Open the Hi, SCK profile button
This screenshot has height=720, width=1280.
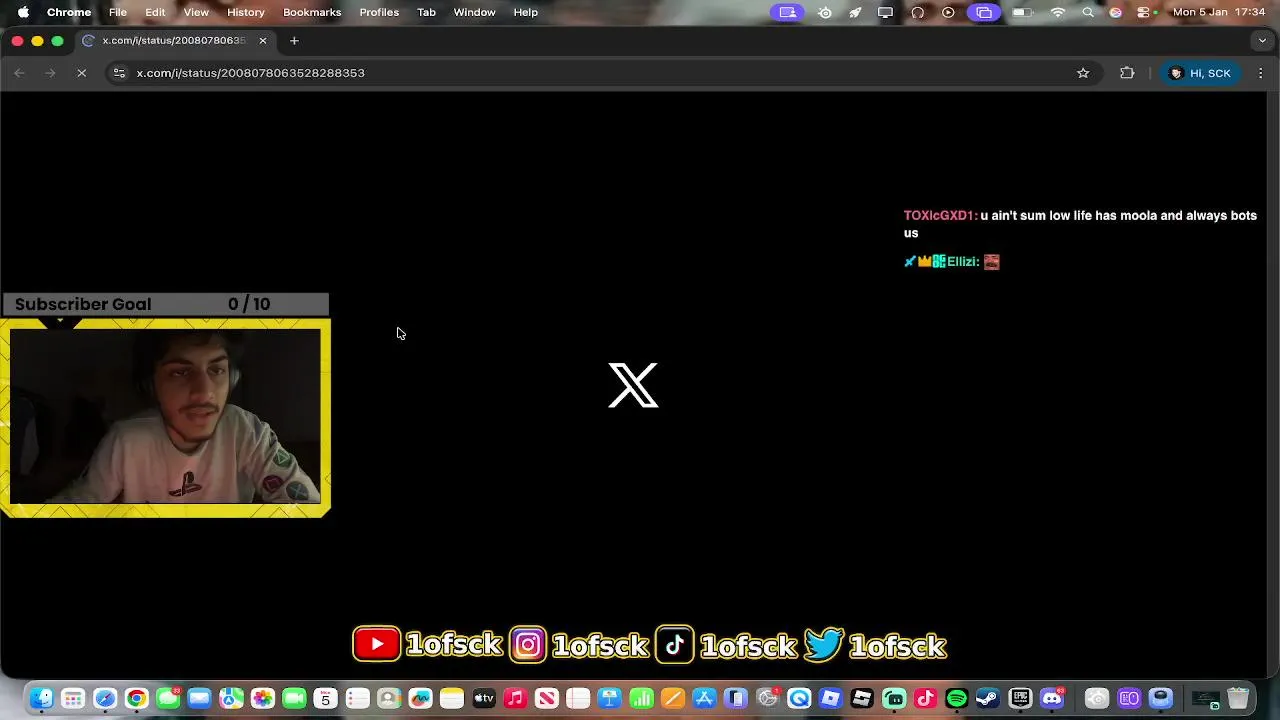point(1201,73)
